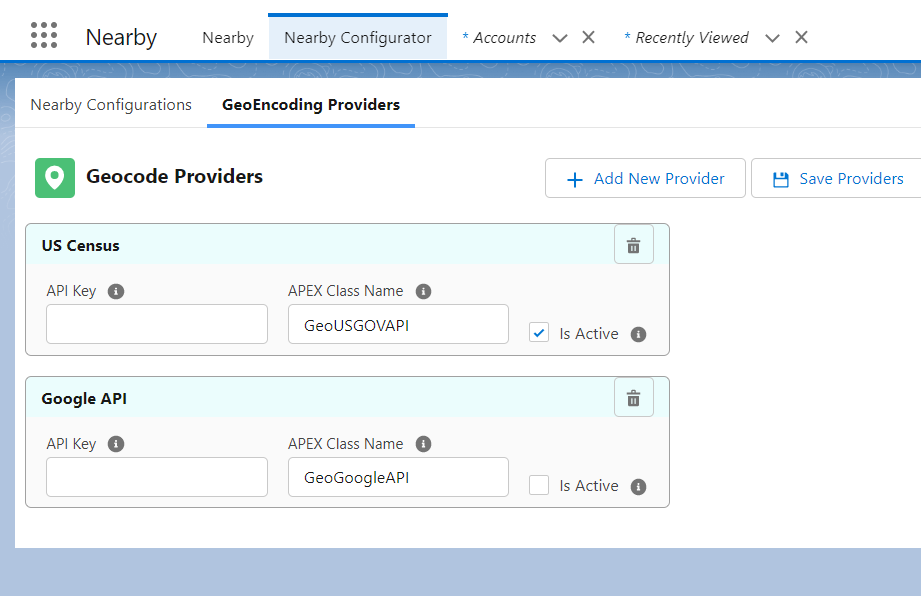The height and width of the screenshot is (596, 921).
Task: Open the Salesforce App Launcher waffle icon
Action: (x=44, y=34)
